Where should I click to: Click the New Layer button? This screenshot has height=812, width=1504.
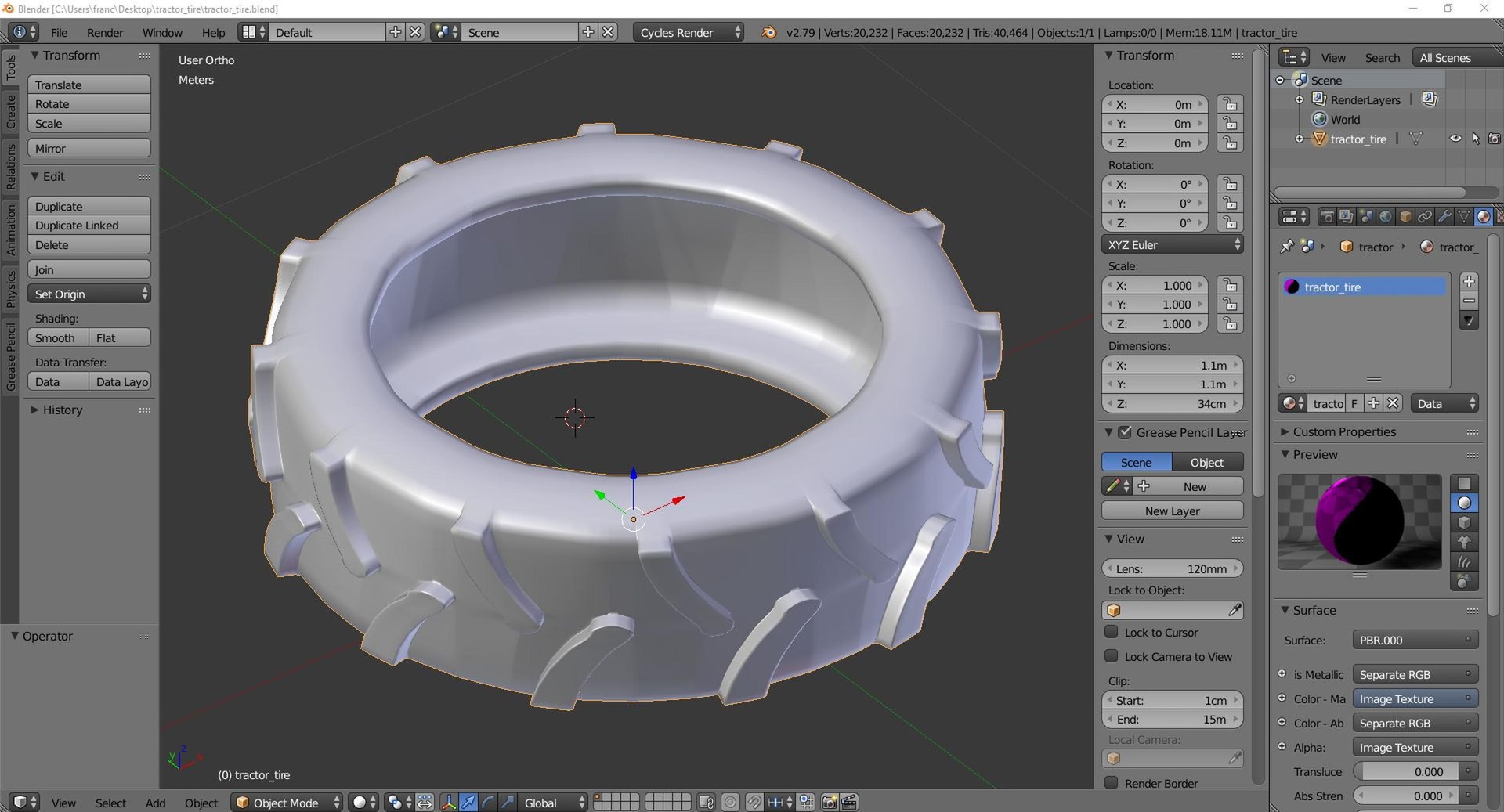(1173, 511)
